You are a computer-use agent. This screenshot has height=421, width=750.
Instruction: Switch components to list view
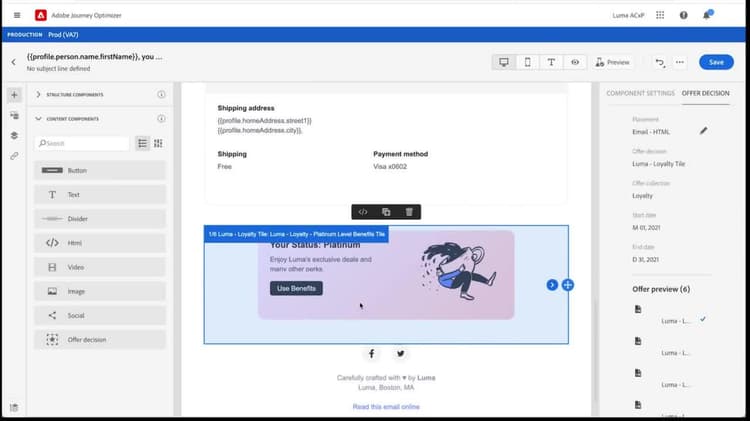coord(143,144)
